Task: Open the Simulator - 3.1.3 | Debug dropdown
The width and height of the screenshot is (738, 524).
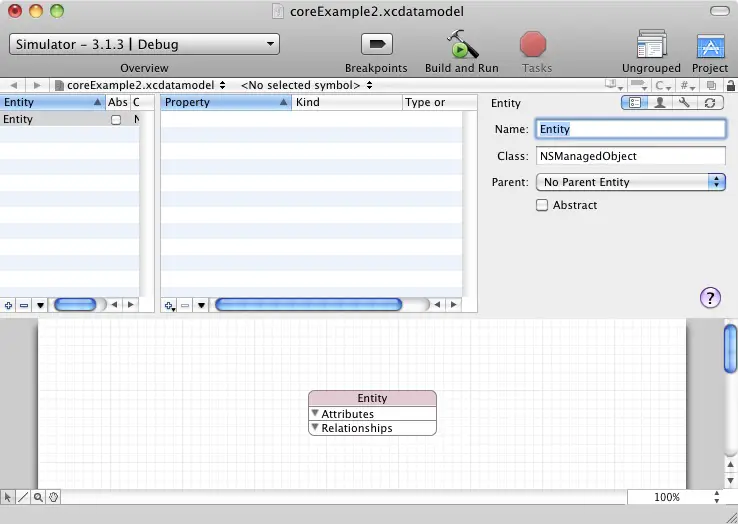Action: pos(145,45)
